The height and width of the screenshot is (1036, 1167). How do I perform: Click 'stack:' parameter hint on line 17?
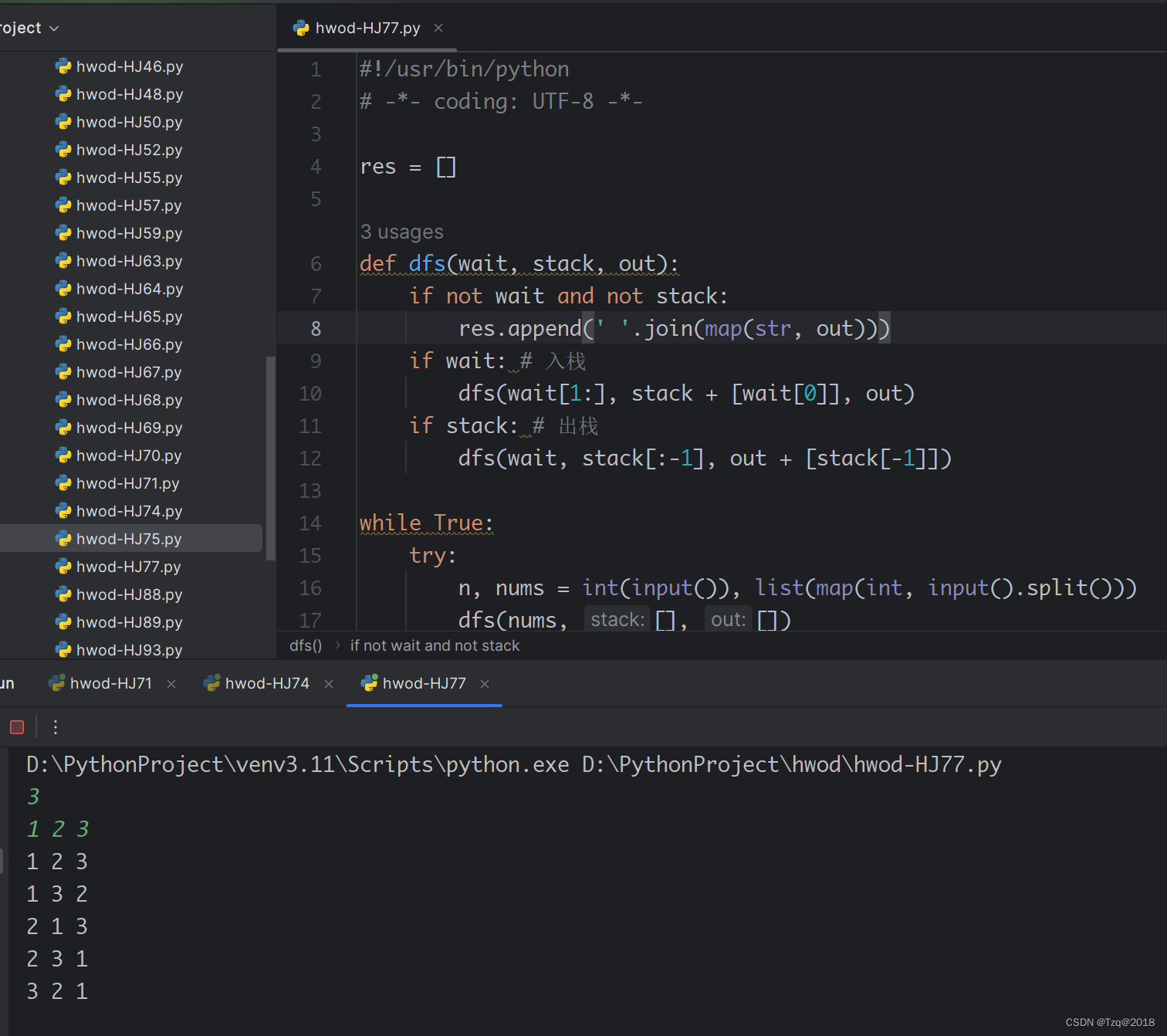click(x=617, y=620)
